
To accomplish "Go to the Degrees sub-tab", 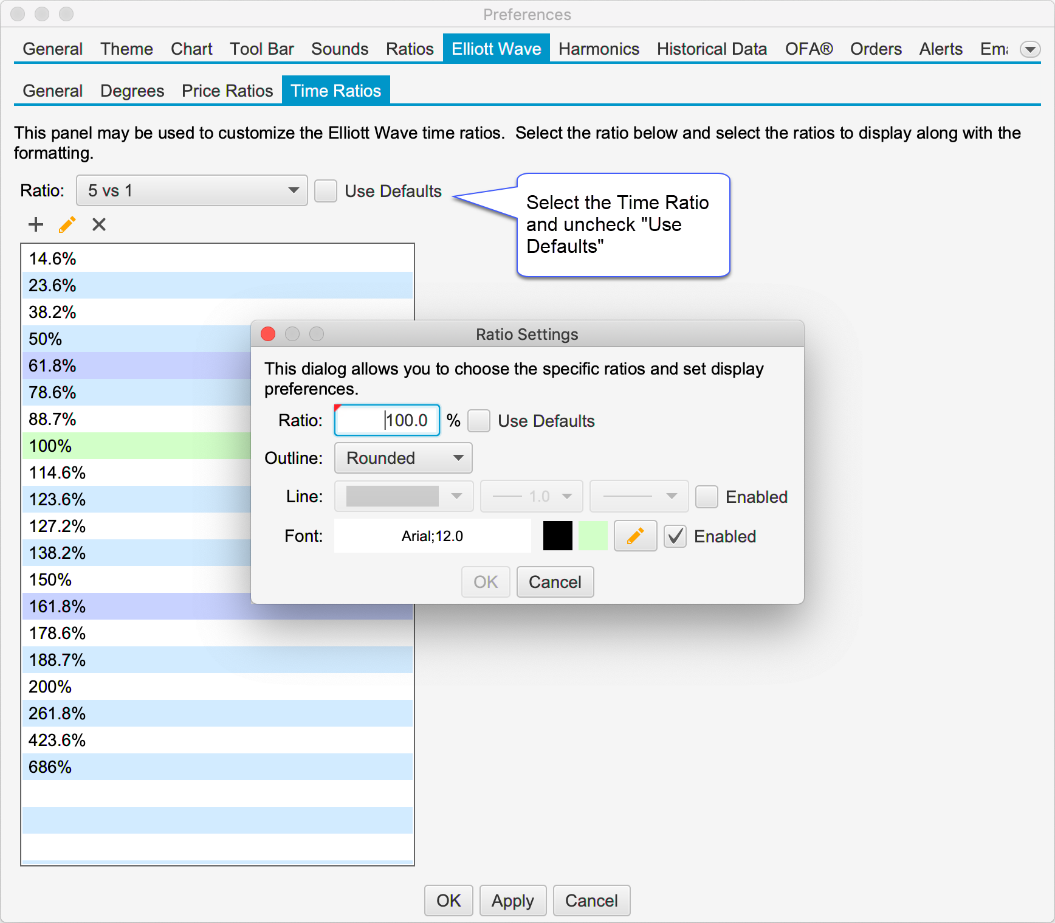I will [132, 91].
